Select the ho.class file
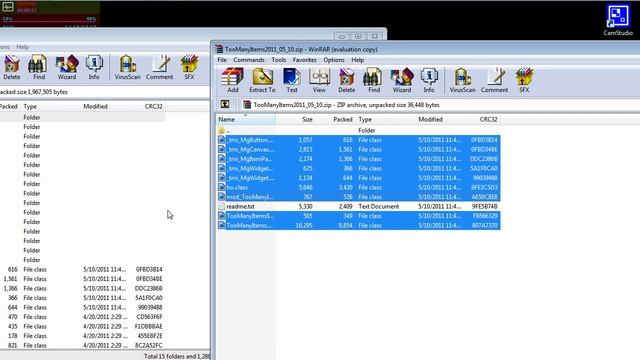Viewport: 640px width, 360px height. (x=358, y=187)
